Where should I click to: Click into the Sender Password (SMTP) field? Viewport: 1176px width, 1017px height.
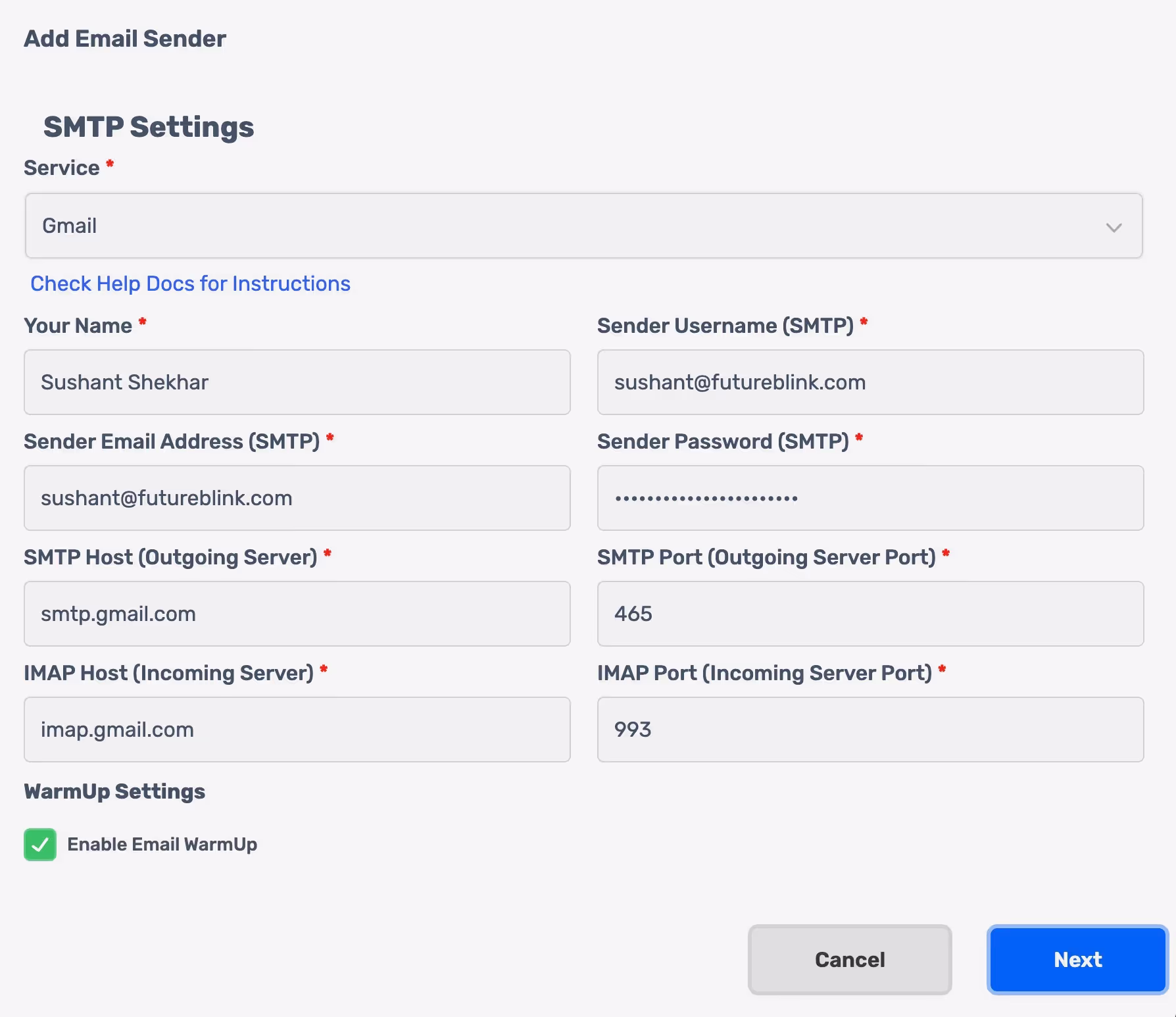(x=870, y=498)
